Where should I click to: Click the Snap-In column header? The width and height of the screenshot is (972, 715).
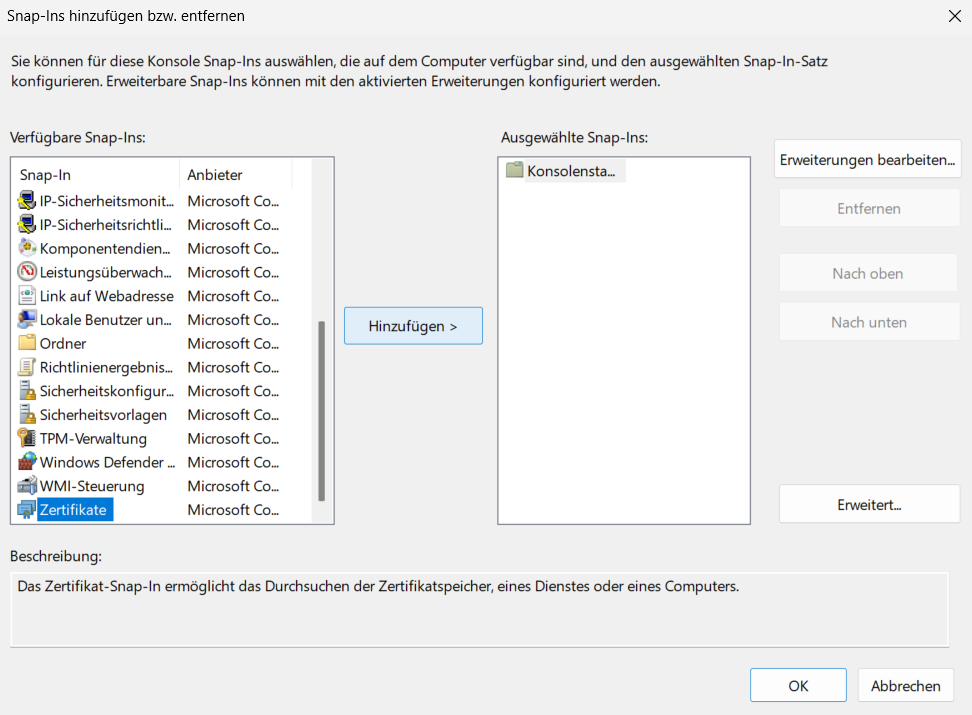[x=97, y=175]
